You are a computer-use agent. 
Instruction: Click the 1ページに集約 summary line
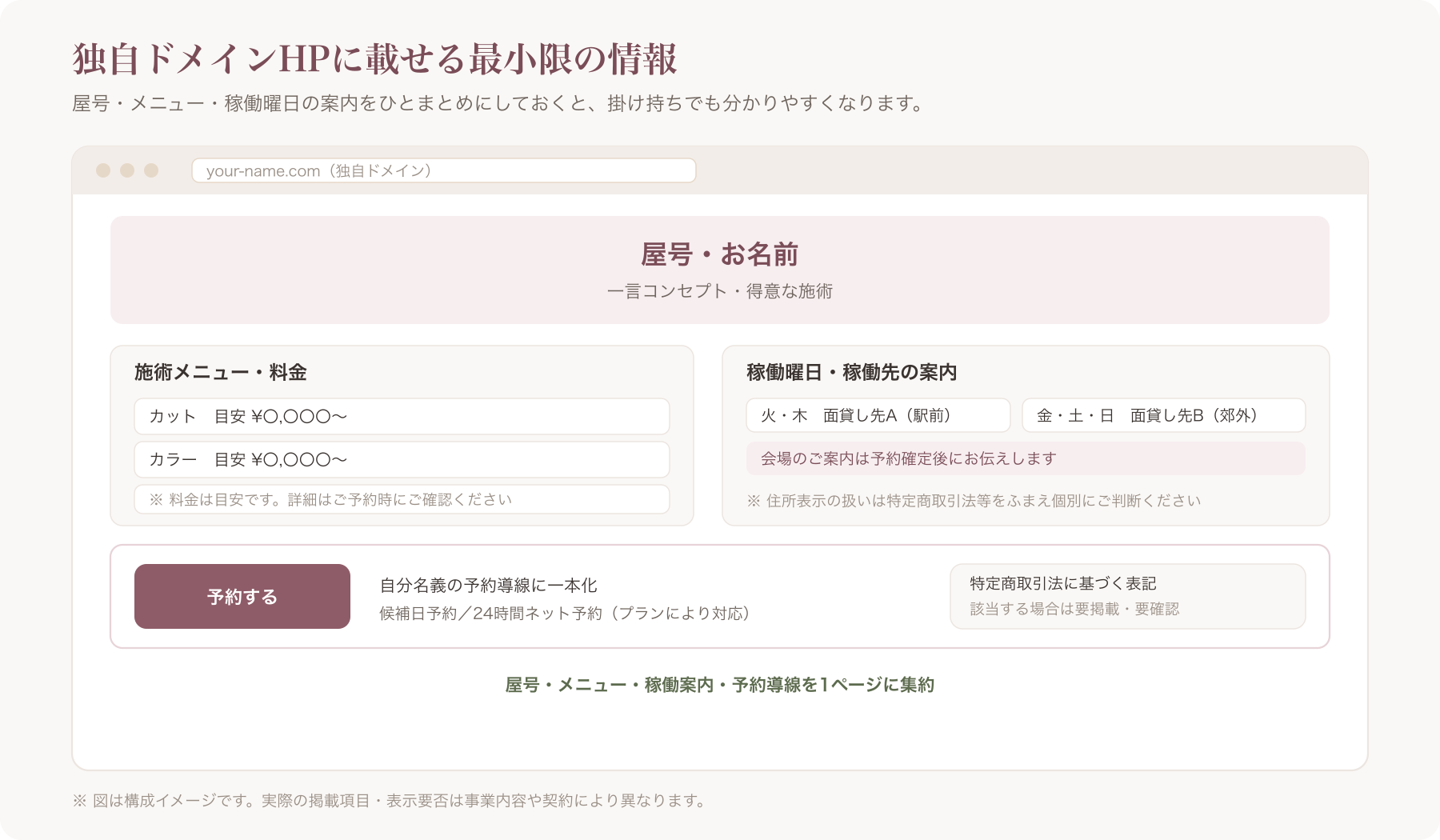tap(720, 685)
